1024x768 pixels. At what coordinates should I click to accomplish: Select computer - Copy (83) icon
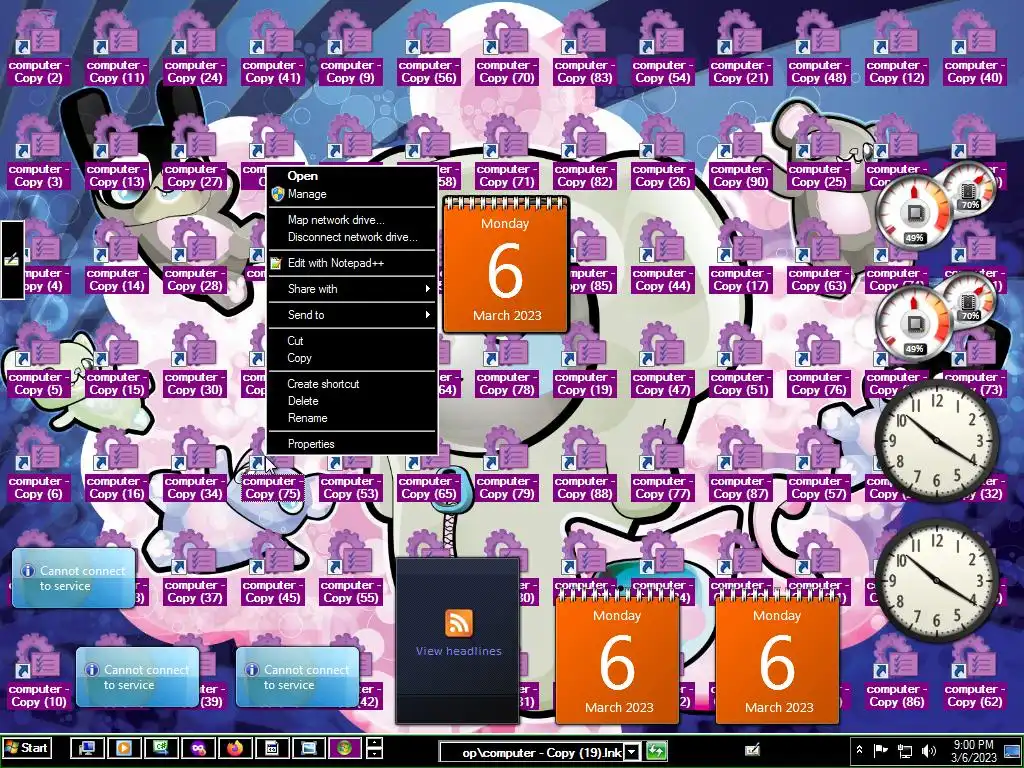[x=584, y=49]
